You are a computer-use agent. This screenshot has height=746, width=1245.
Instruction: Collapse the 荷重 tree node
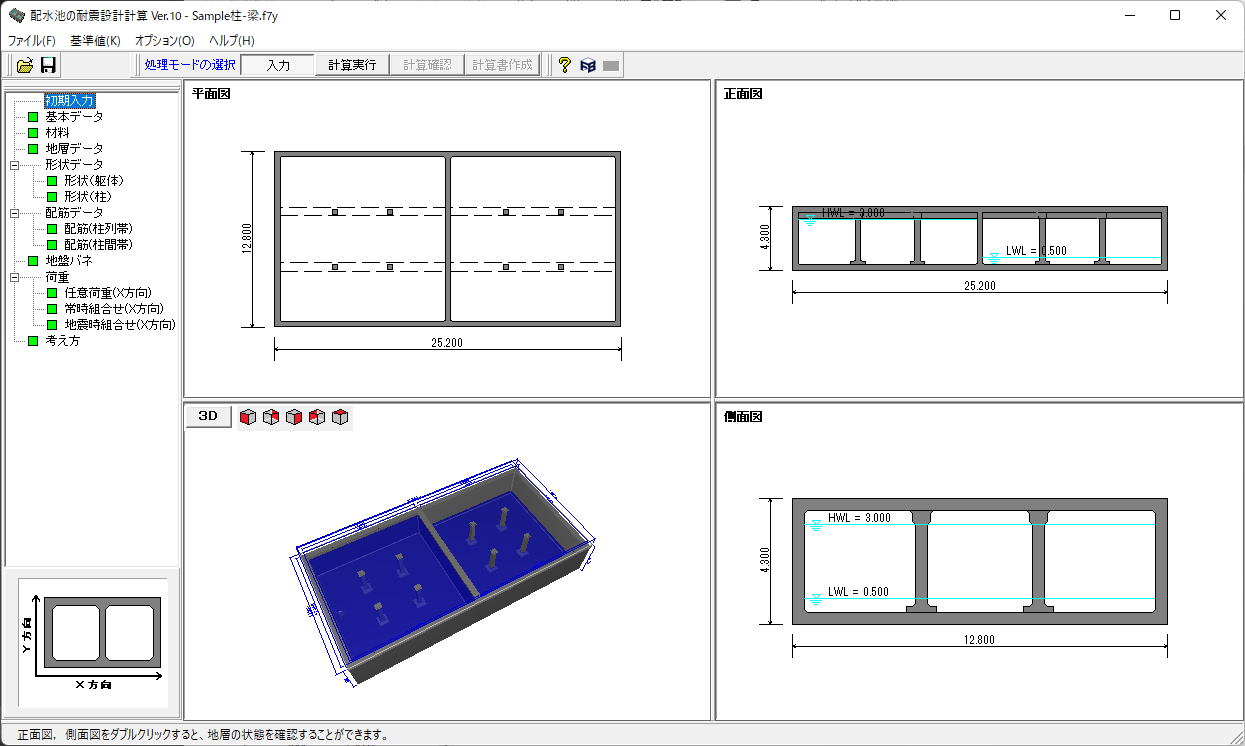(14, 277)
